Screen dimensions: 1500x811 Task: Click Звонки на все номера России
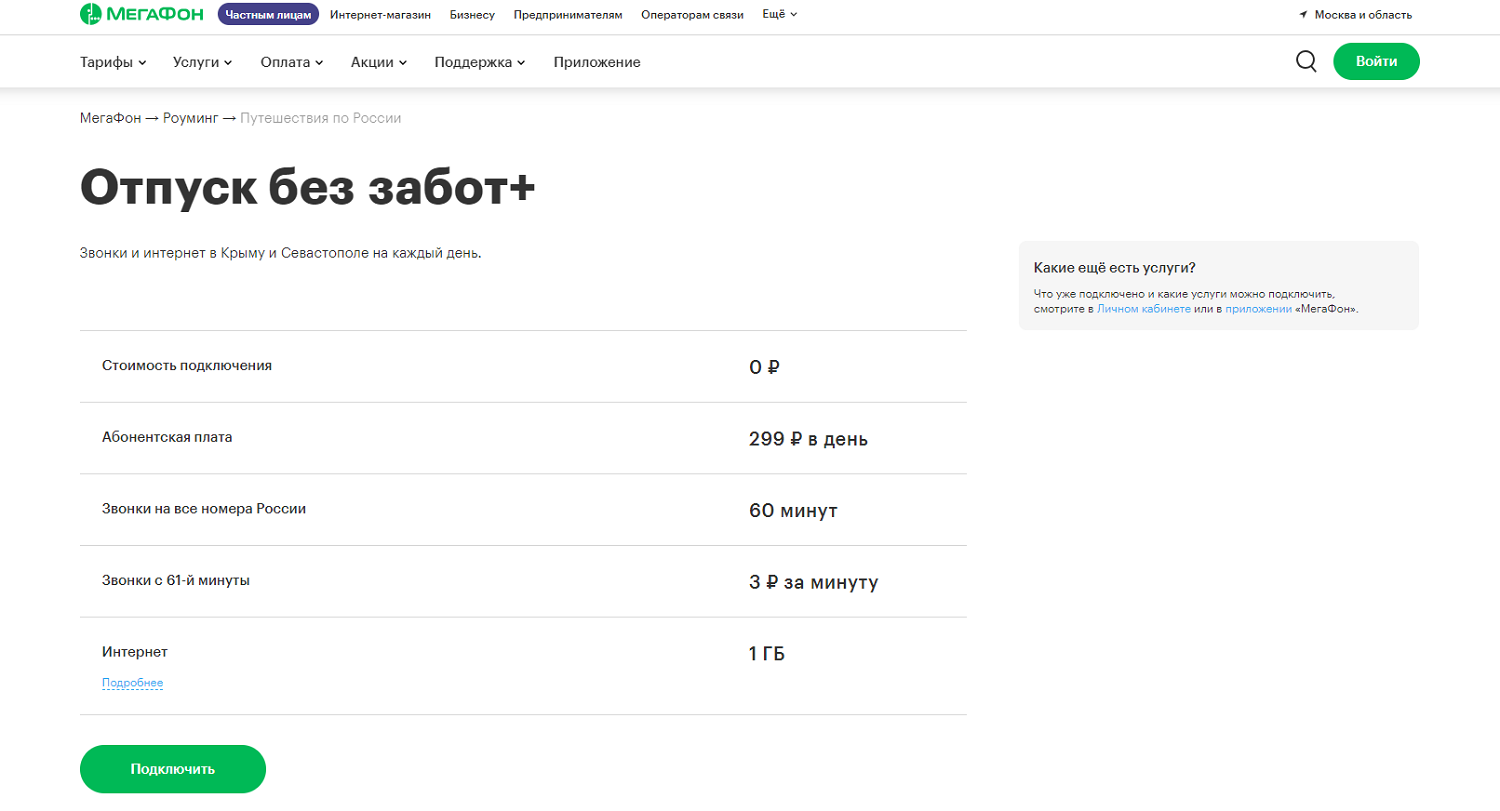coord(204,508)
